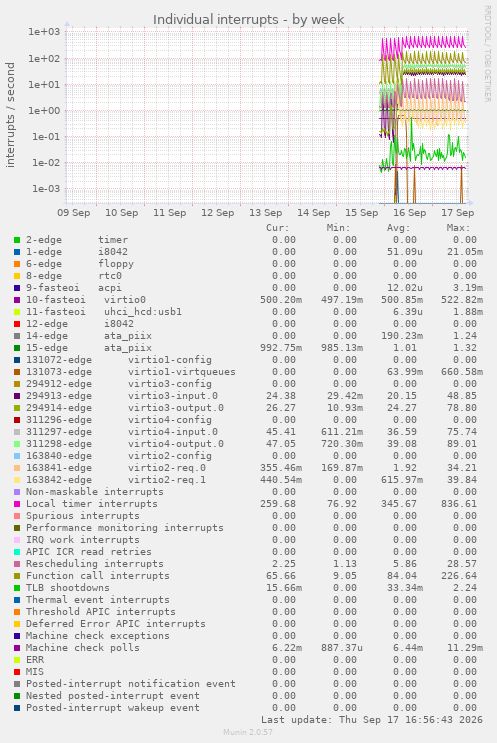
Task: Click the interrupts / second axis label
Action: 10,115
